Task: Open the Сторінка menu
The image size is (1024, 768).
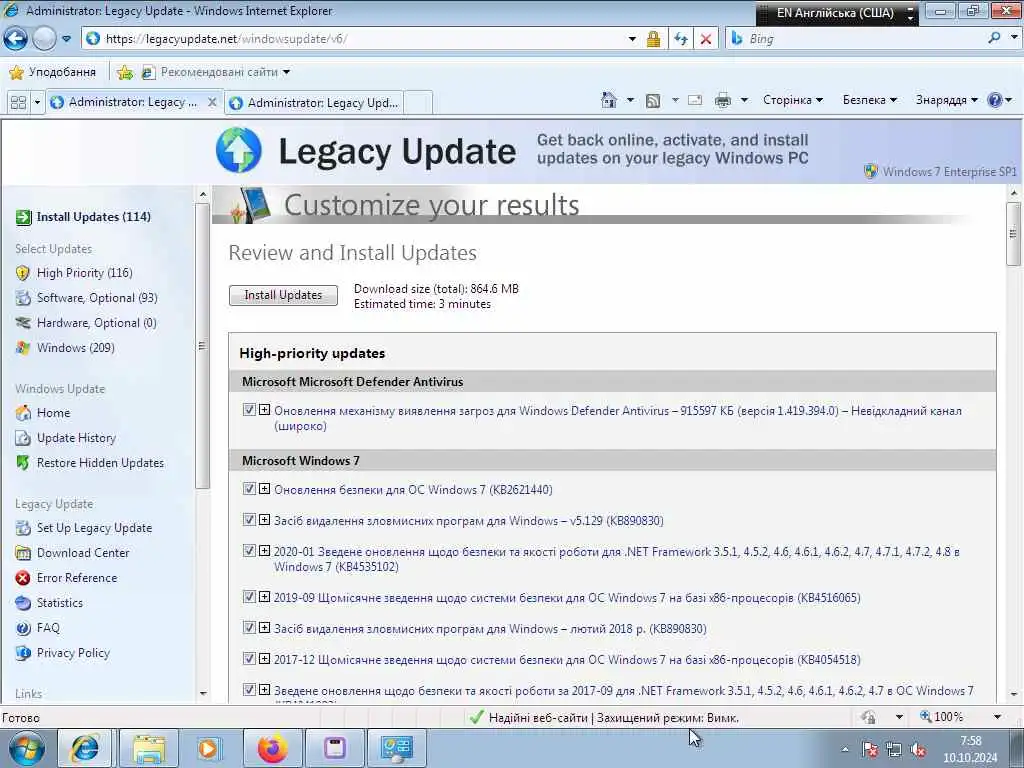Action: pyautogui.click(x=793, y=100)
